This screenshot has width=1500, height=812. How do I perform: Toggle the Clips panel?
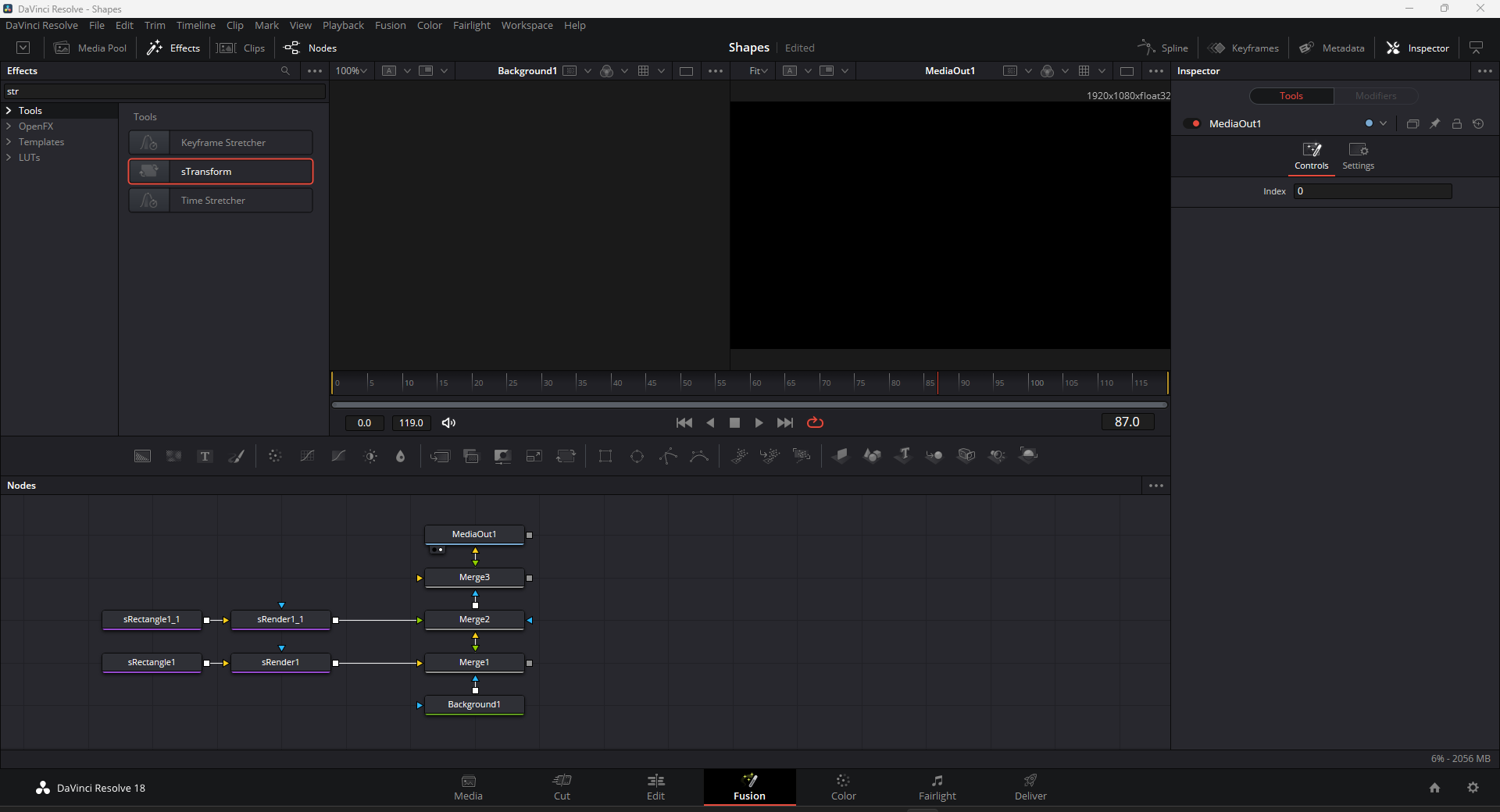pyautogui.click(x=241, y=48)
